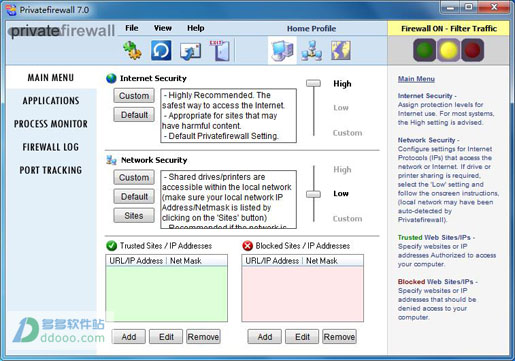
Task: Click the settings gear toolbar icon
Action: click(132, 51)
